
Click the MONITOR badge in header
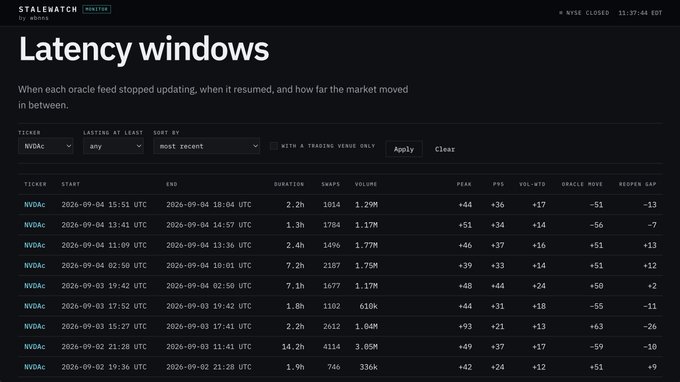pyautogui.click(x=97, y=9)
